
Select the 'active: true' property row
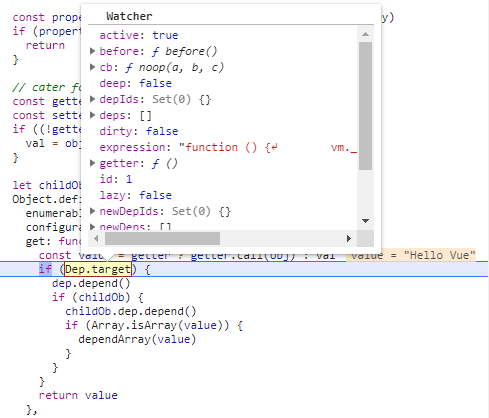coord(139,35)
